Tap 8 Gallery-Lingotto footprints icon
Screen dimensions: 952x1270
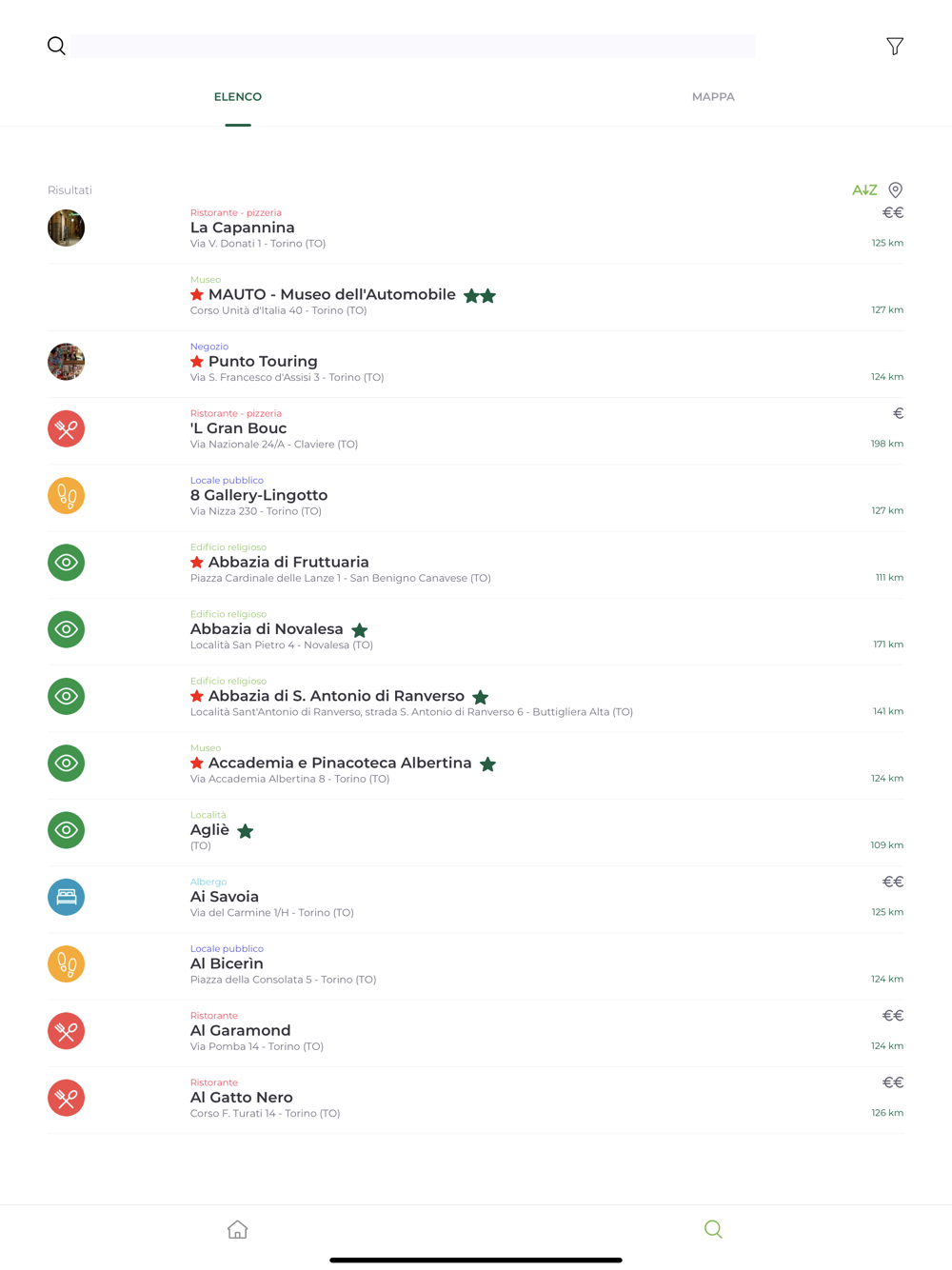pyautogui.click(x=67, y=495)
